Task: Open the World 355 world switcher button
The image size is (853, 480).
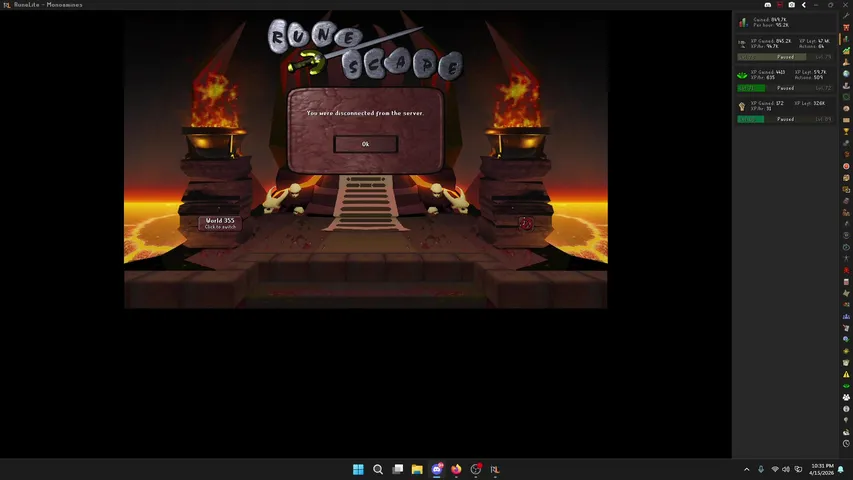Action: (x=220, y=223)
